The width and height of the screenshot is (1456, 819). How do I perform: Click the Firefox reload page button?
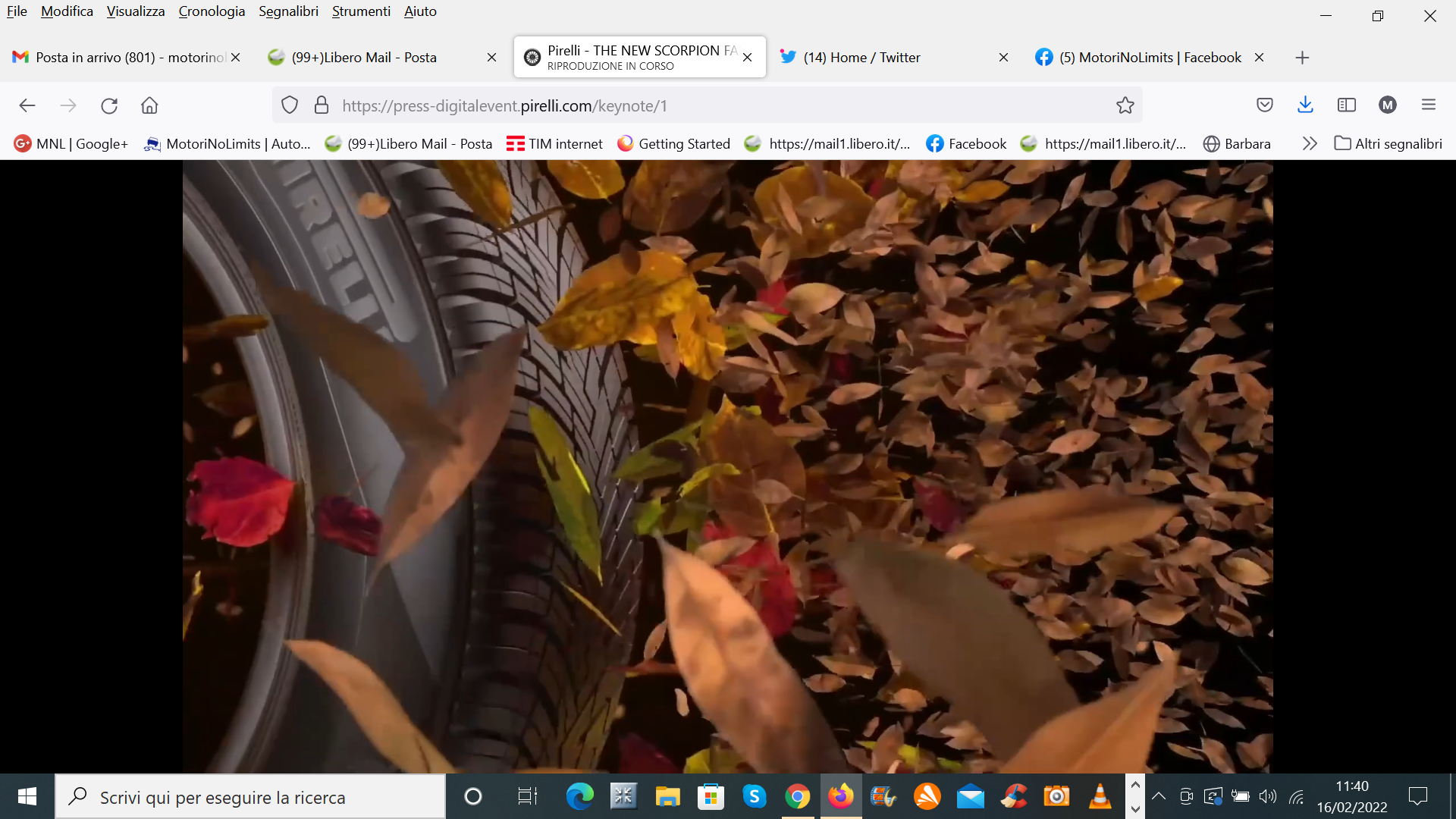point(109,105)
